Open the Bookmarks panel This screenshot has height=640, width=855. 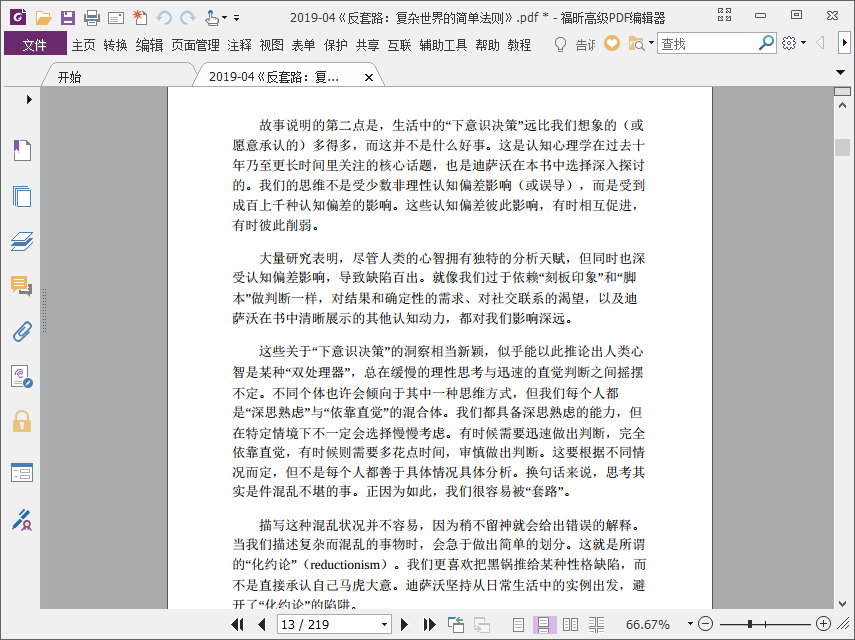[x=22, y=150]
